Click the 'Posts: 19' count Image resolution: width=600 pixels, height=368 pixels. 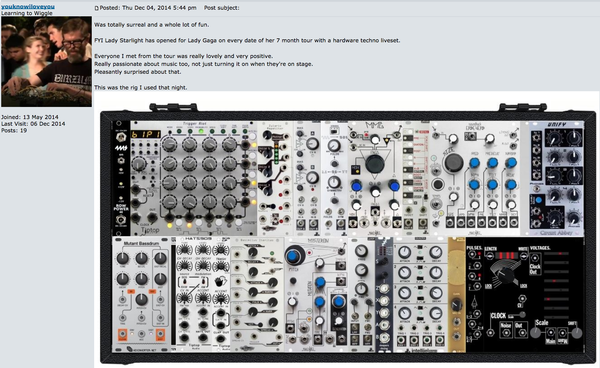[14, 130]
